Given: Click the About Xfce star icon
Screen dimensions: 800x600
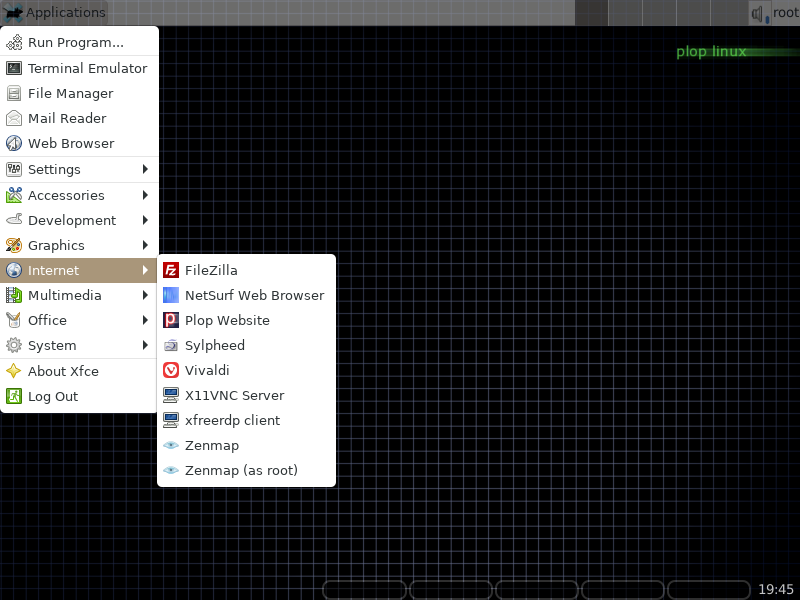Looking at the screenshot, I should [14, 371].
